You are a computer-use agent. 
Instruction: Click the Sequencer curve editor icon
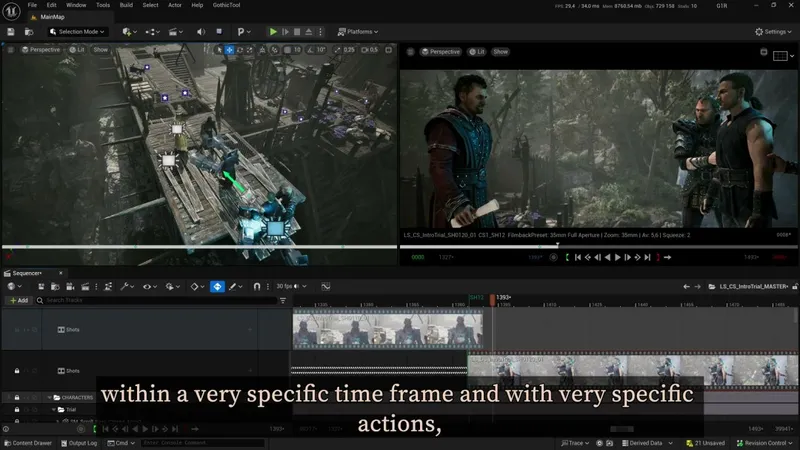[x=325, y=287]
